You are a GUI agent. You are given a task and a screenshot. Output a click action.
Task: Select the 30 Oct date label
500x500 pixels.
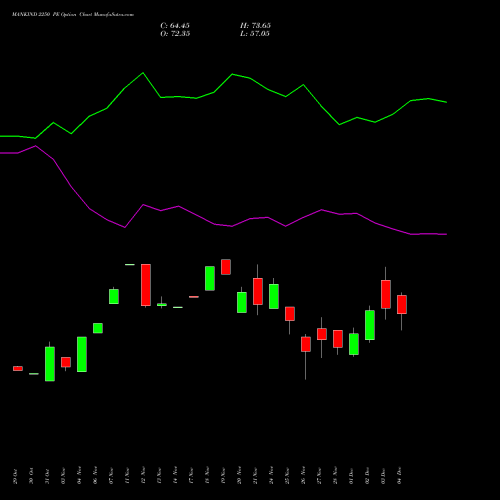[31, 476]
